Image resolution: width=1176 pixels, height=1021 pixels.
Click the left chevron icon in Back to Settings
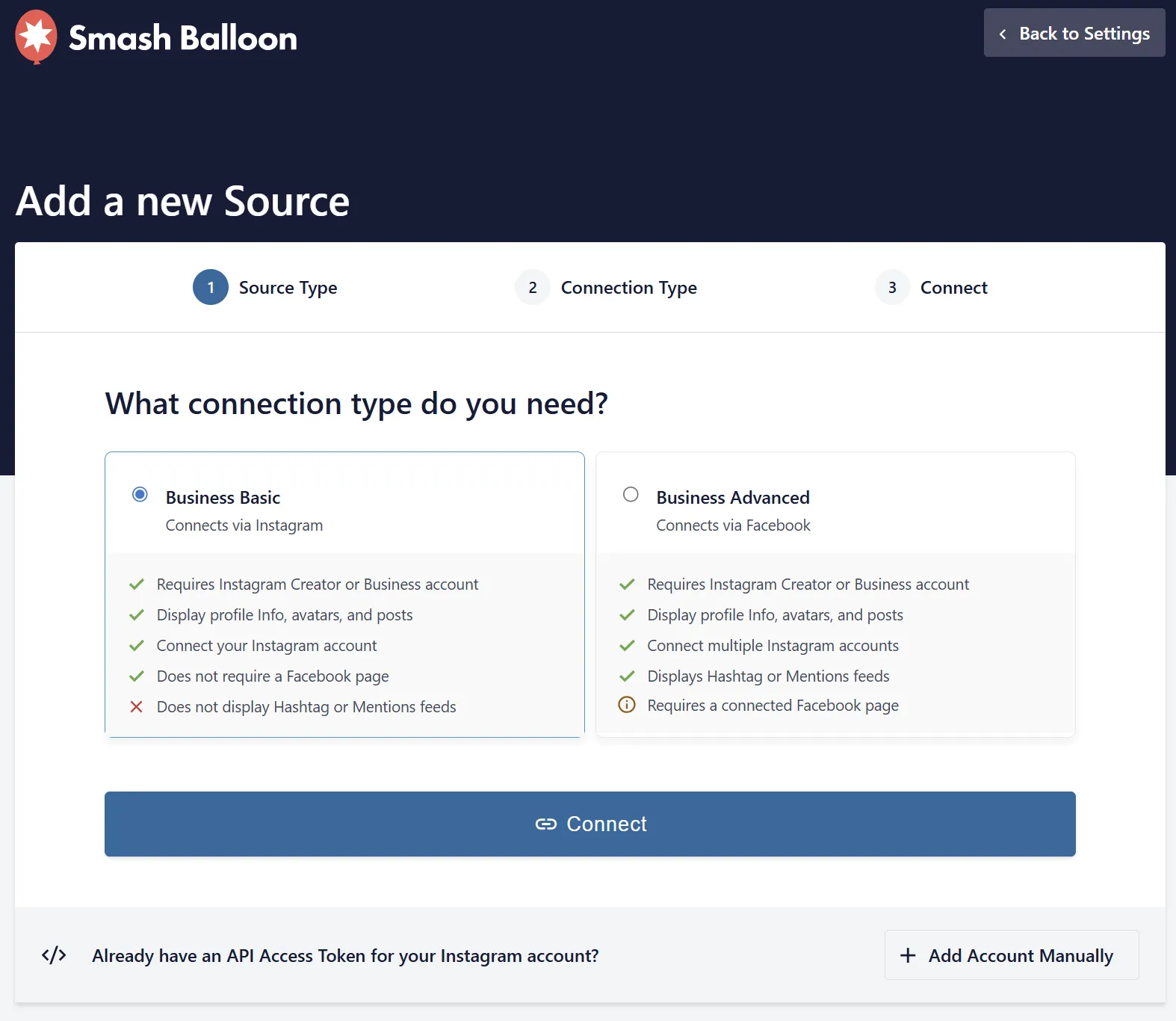(x=1003, y=34)
